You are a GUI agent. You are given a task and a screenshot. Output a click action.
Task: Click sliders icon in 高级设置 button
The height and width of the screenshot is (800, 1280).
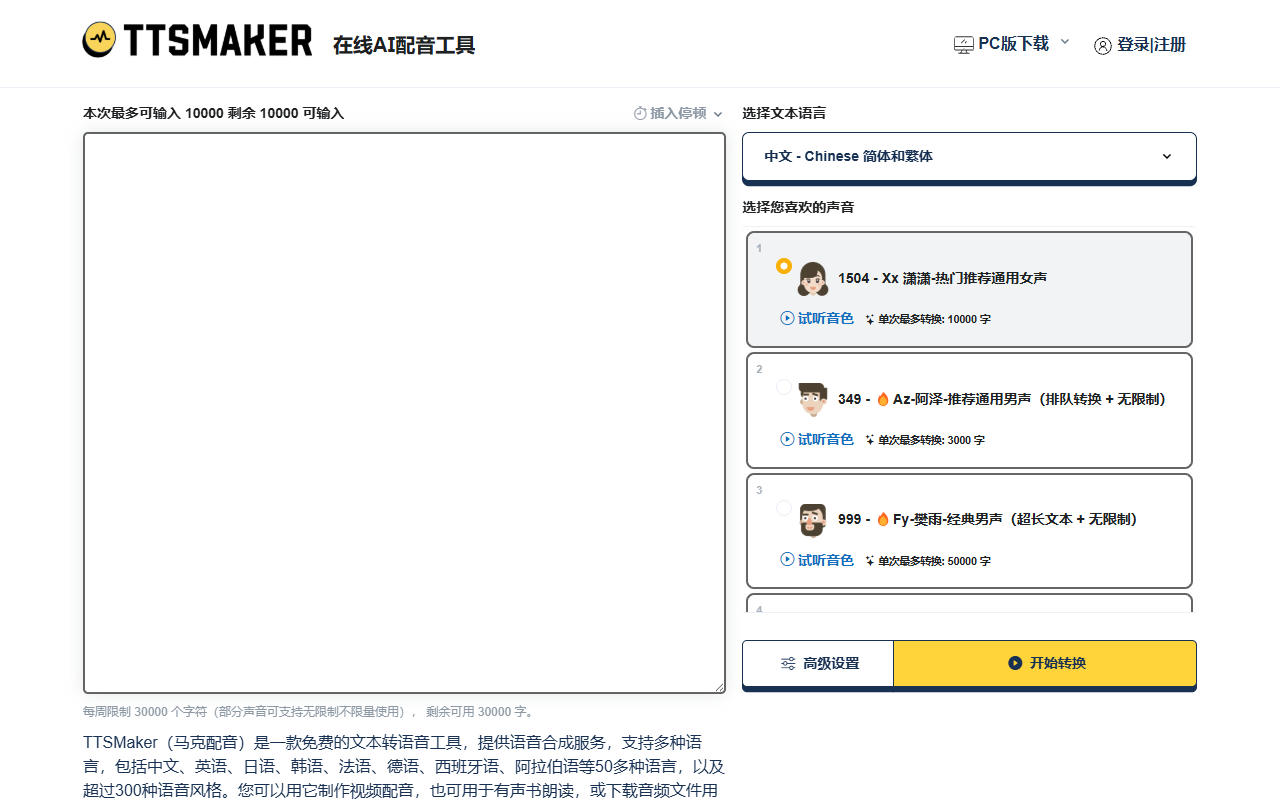coord(788,663)
